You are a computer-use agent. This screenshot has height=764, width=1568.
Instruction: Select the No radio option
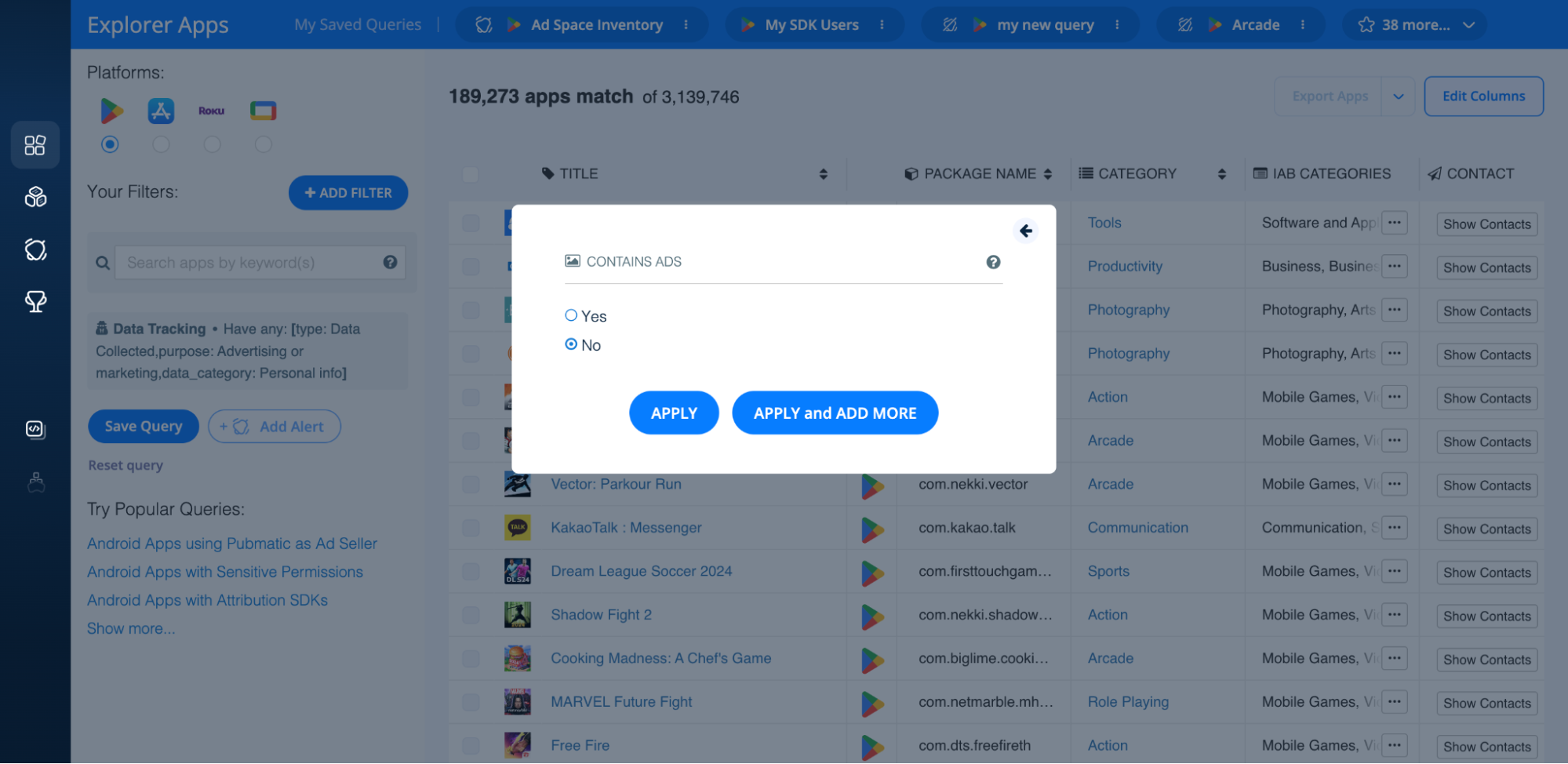[571, 344]
